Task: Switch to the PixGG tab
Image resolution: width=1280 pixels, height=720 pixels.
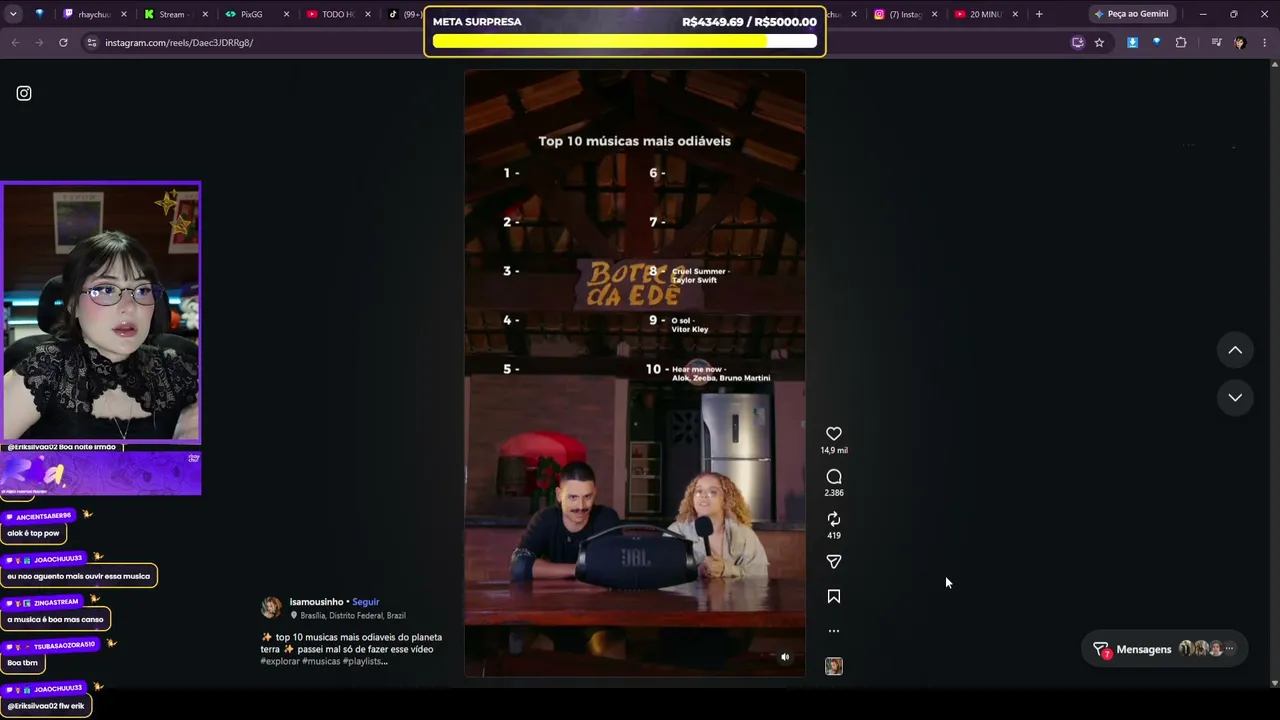Action: 255,14
